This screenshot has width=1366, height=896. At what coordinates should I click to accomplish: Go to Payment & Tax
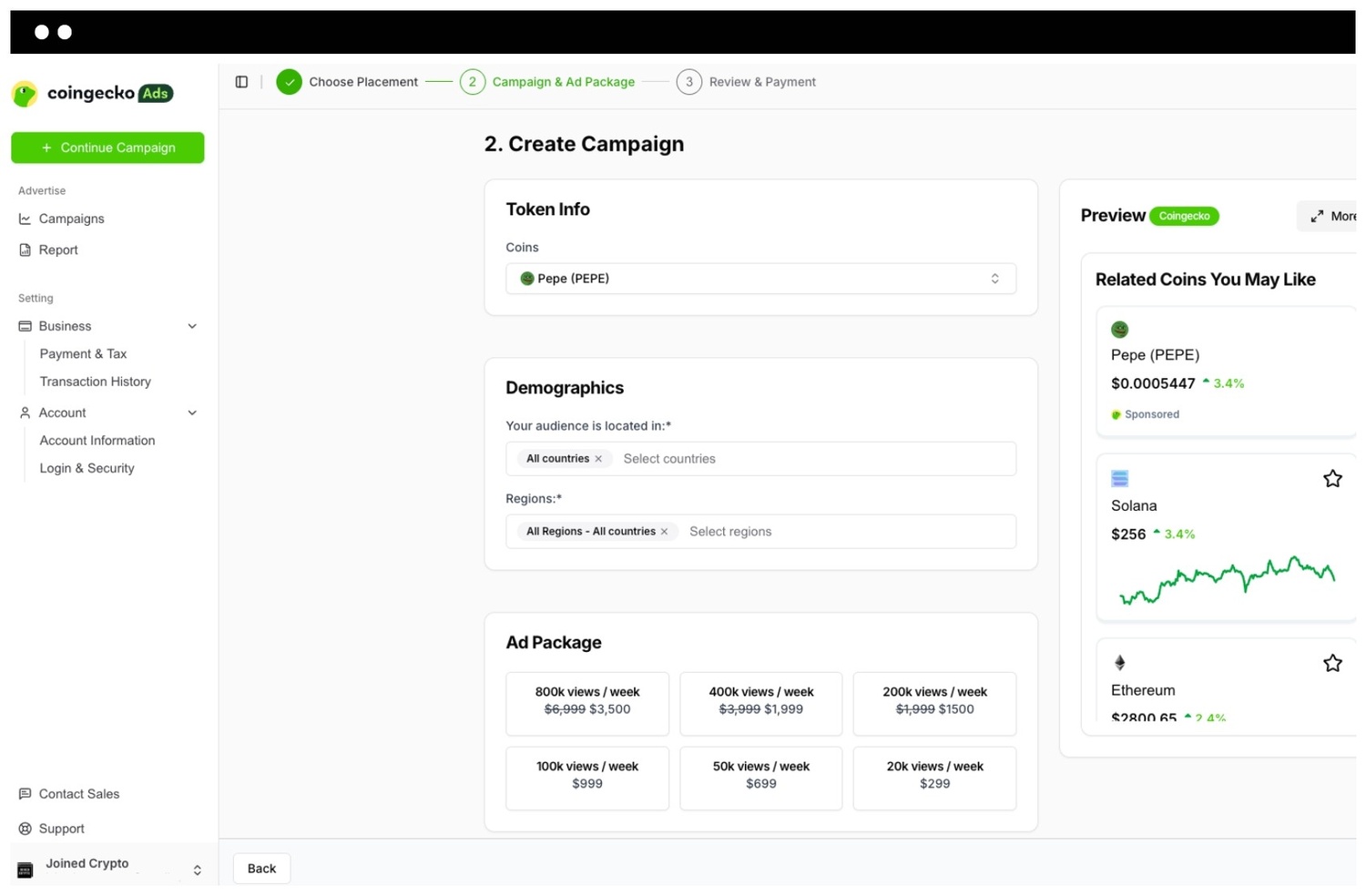point(83,354)
